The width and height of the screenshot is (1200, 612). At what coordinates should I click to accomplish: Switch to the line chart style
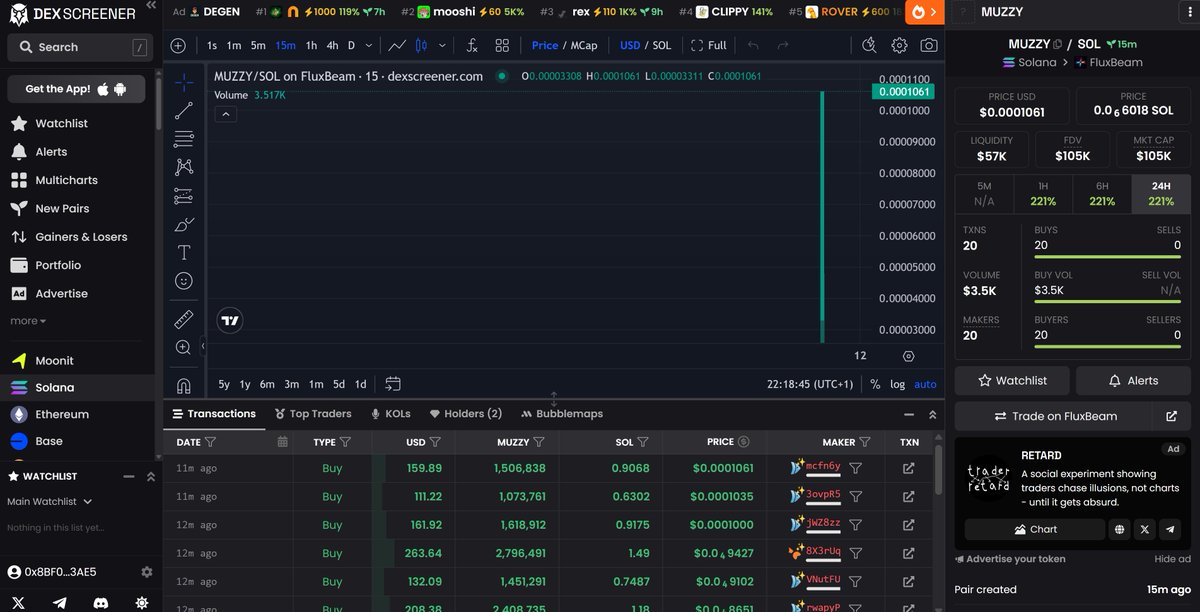397,45
